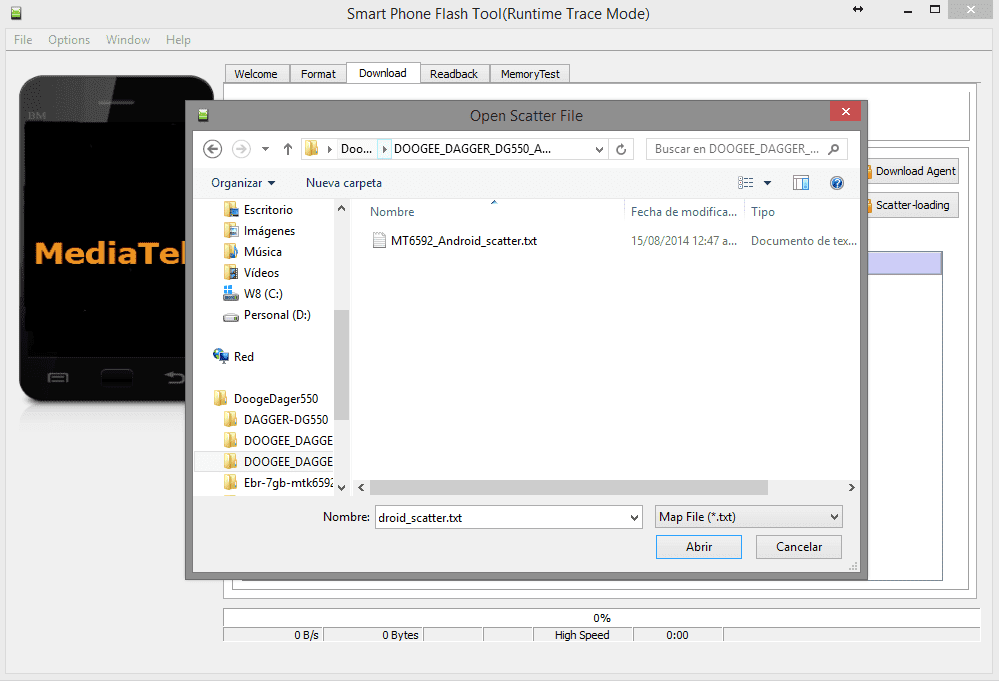Open the Options menu
Viewport: 999px width, 681px height.
(x=69, y=39)
